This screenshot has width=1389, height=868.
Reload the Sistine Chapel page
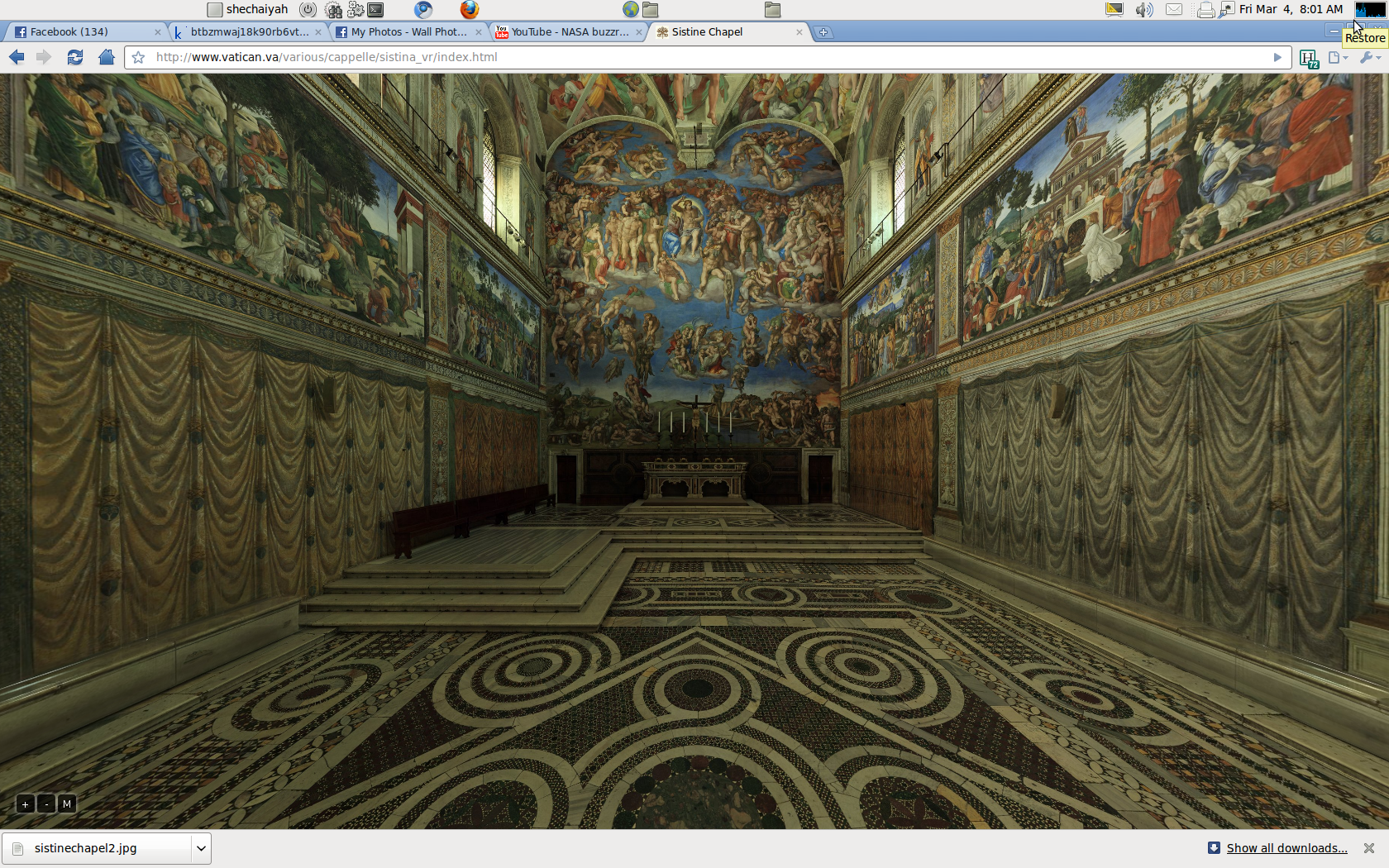(75, 57)
